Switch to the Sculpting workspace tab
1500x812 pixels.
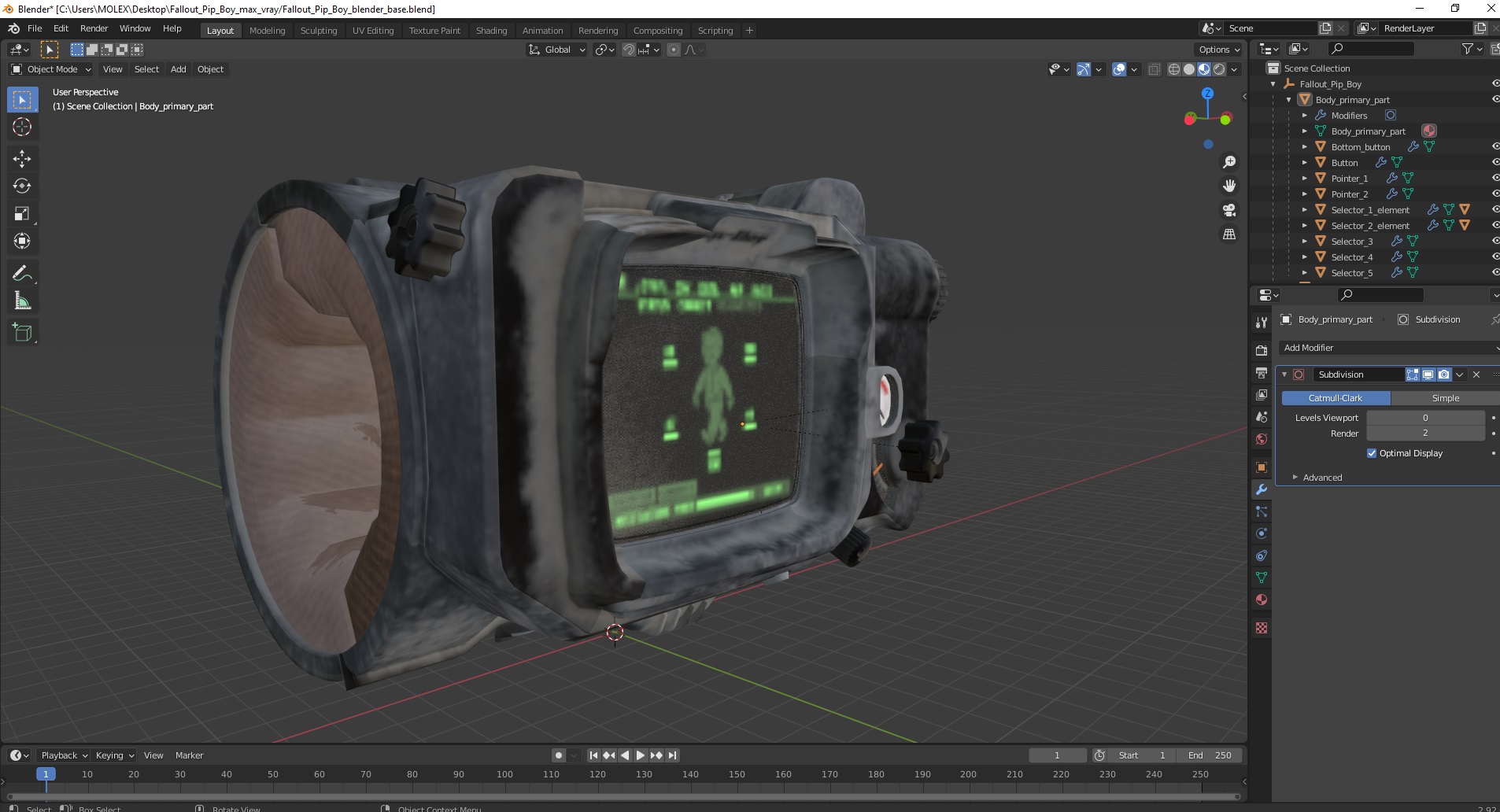click(x=318, y=31)
